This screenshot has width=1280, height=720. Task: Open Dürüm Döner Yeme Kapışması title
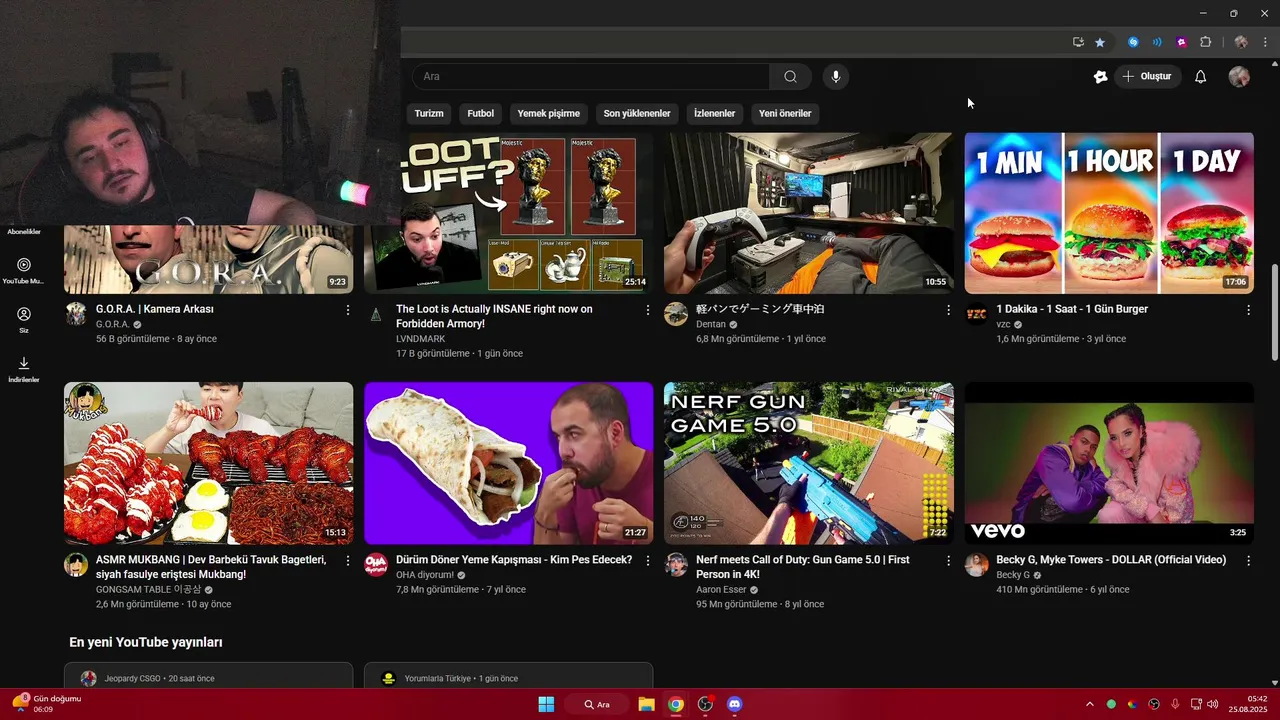click(x=514, y=560)
